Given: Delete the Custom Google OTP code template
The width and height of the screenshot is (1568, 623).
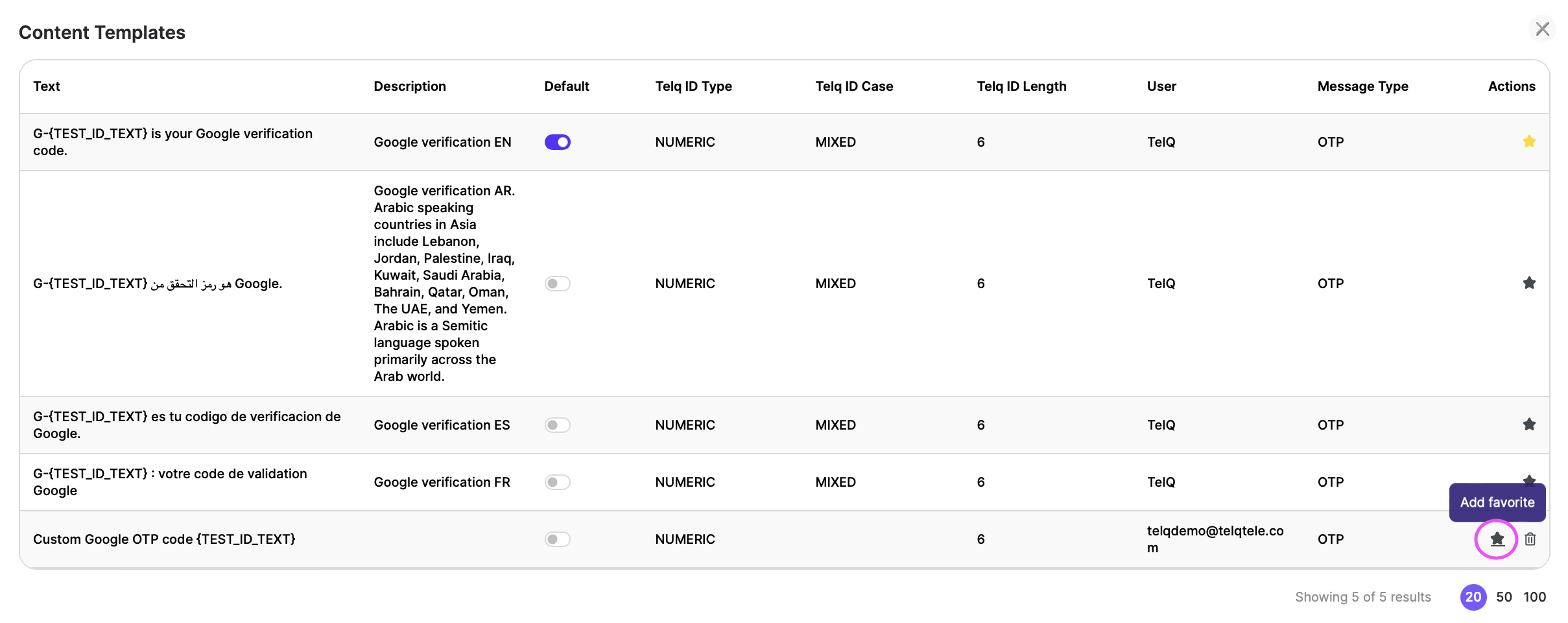Looking at the screenshot, I should click(1530, 539).
